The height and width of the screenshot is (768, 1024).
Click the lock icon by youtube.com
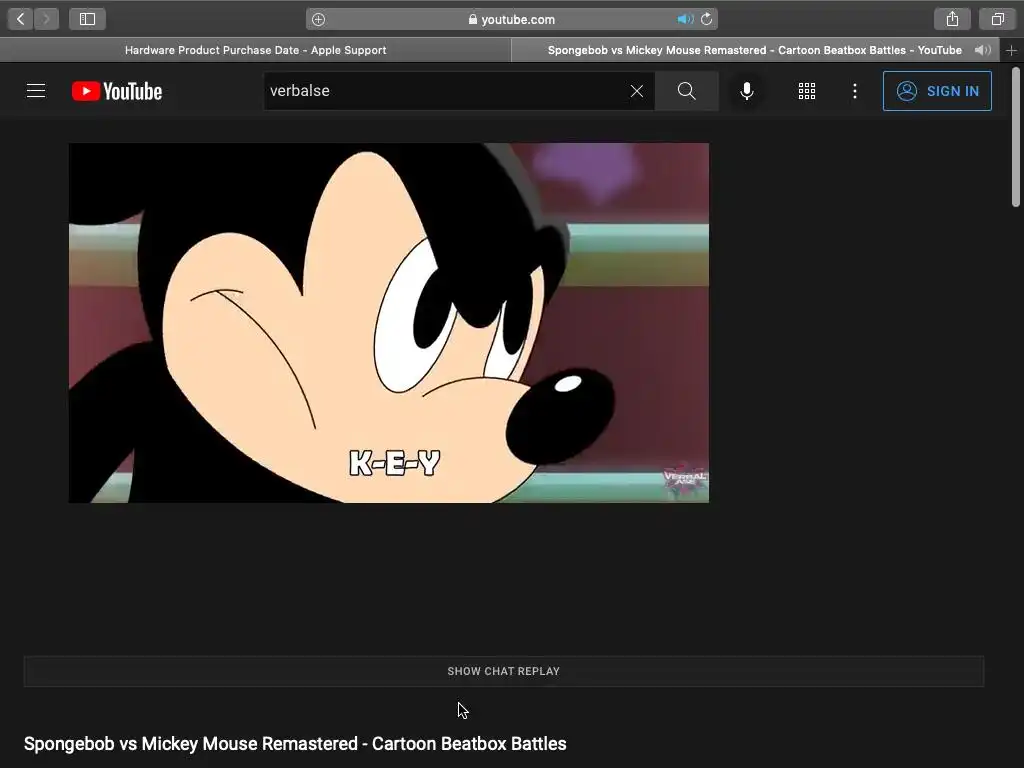[x=473, y=20]
